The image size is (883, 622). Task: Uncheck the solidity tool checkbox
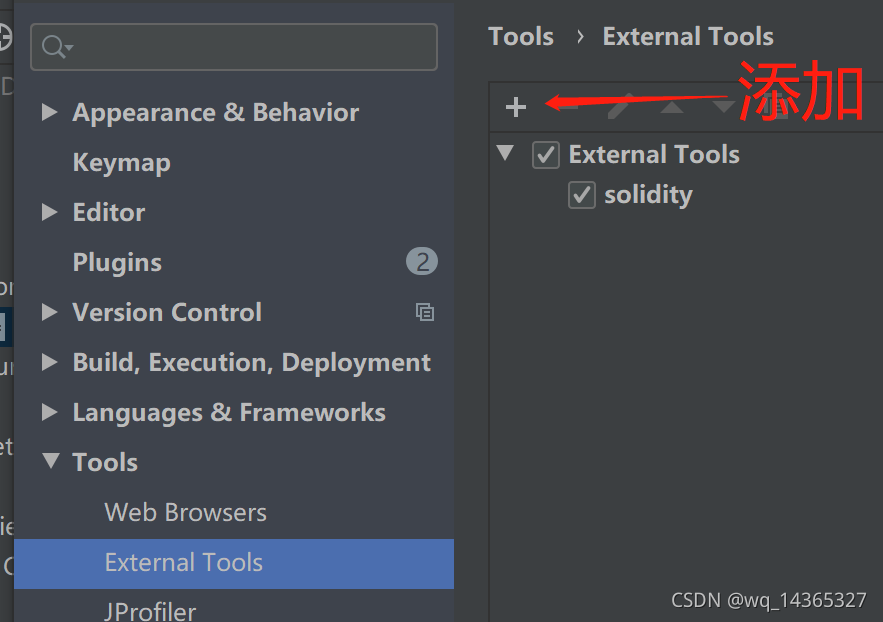click(582, 195)
